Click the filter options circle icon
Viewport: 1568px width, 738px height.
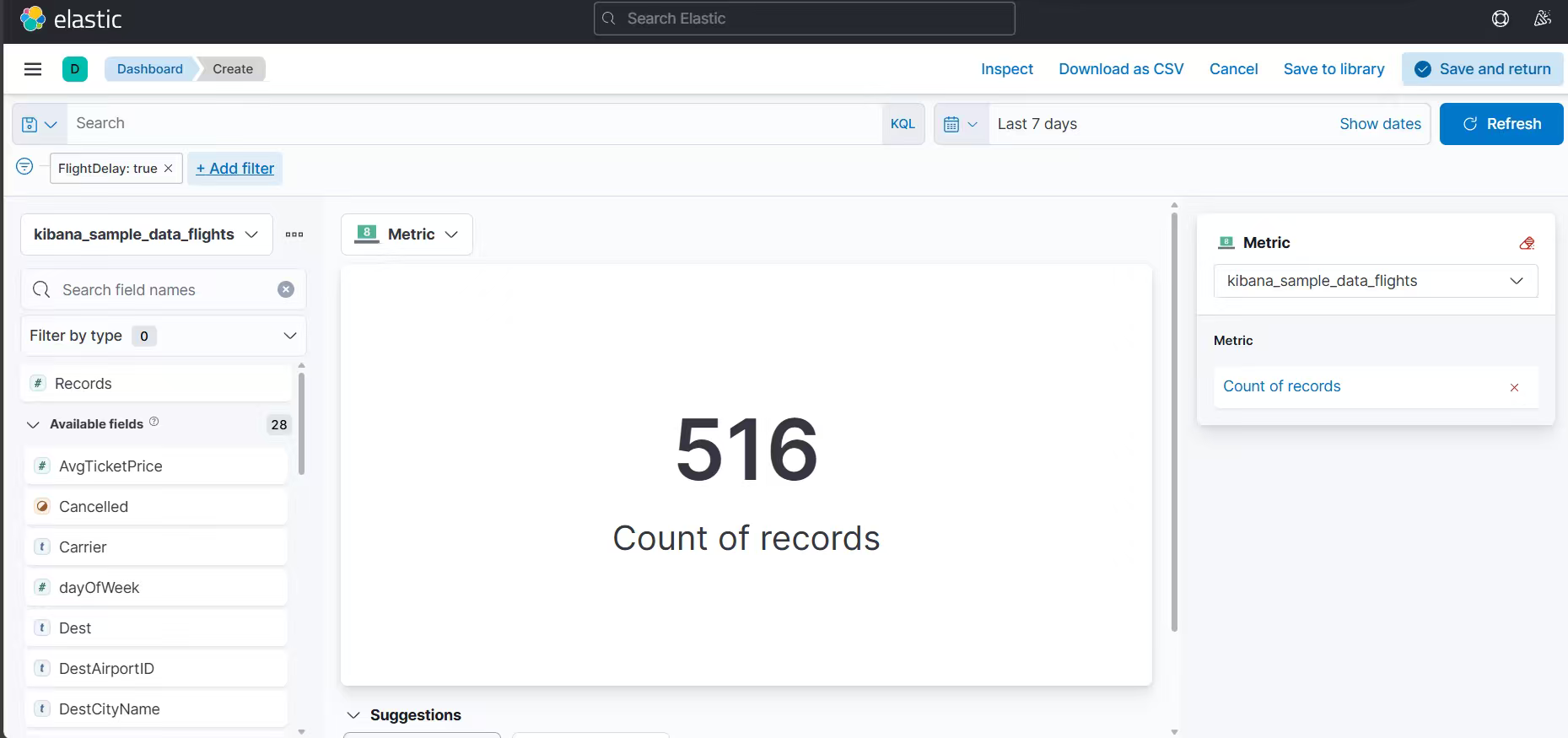(x=24, y=166)
